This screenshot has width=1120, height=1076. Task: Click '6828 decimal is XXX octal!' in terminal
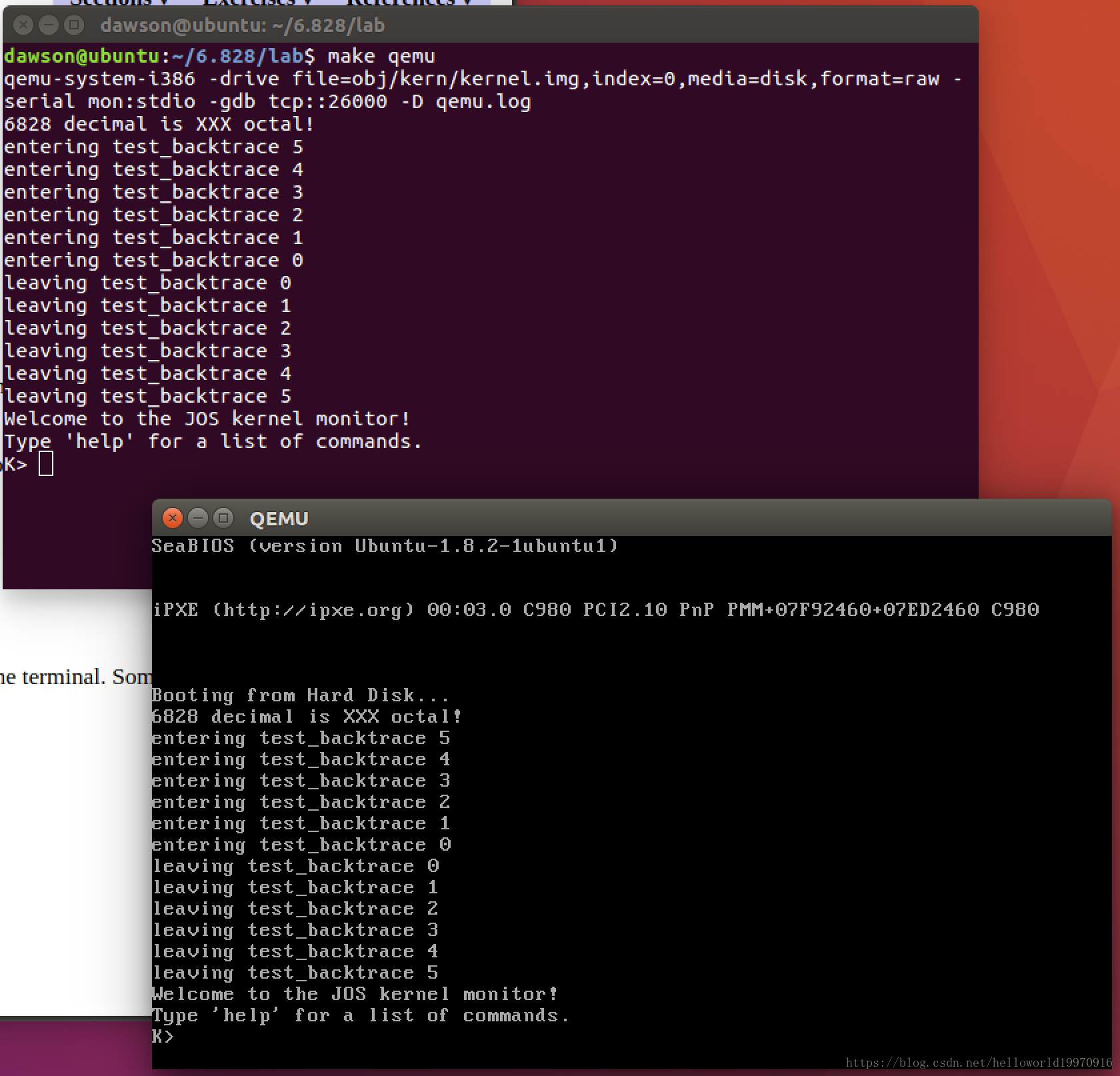click(159, 125)
